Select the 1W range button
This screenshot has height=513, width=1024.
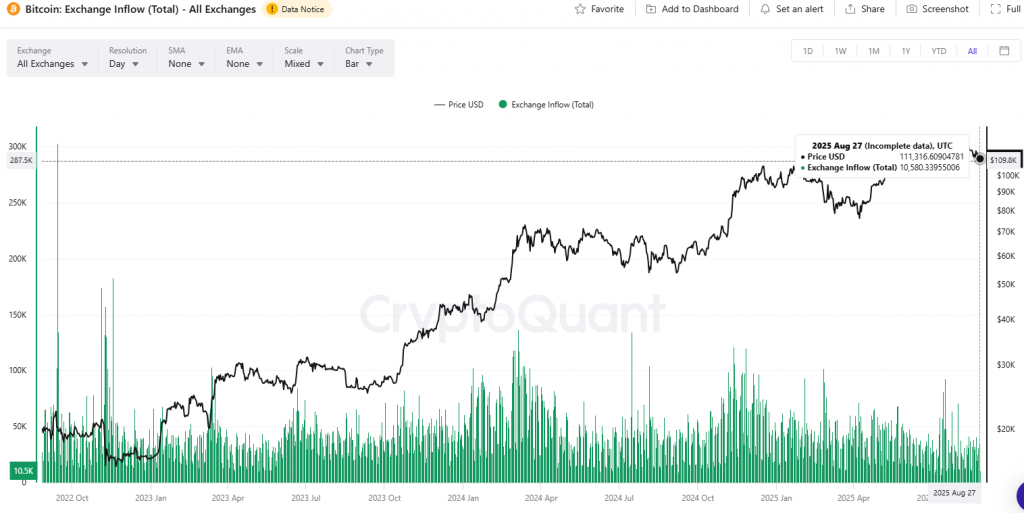840,51
